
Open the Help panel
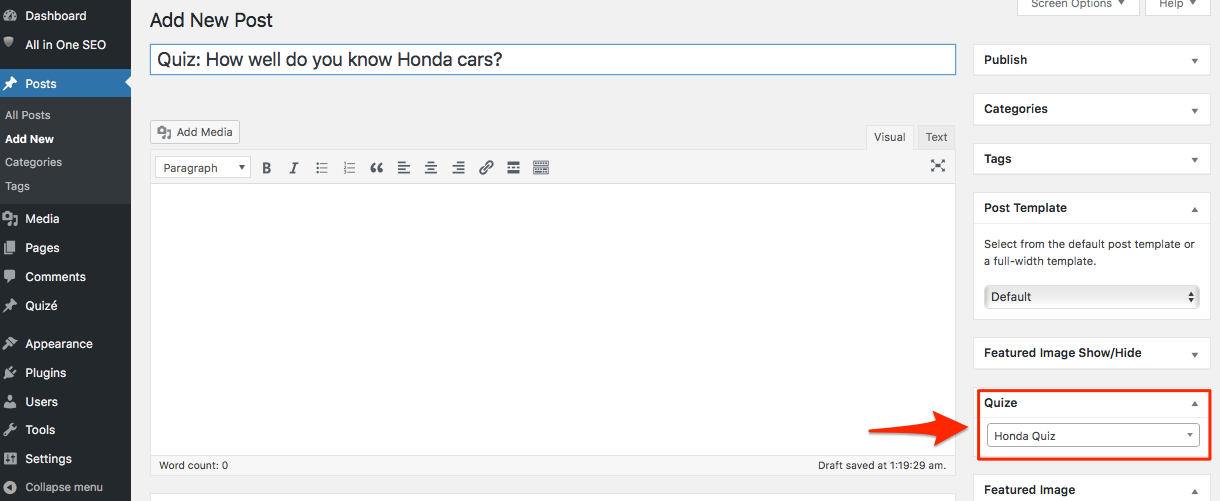1178,5
